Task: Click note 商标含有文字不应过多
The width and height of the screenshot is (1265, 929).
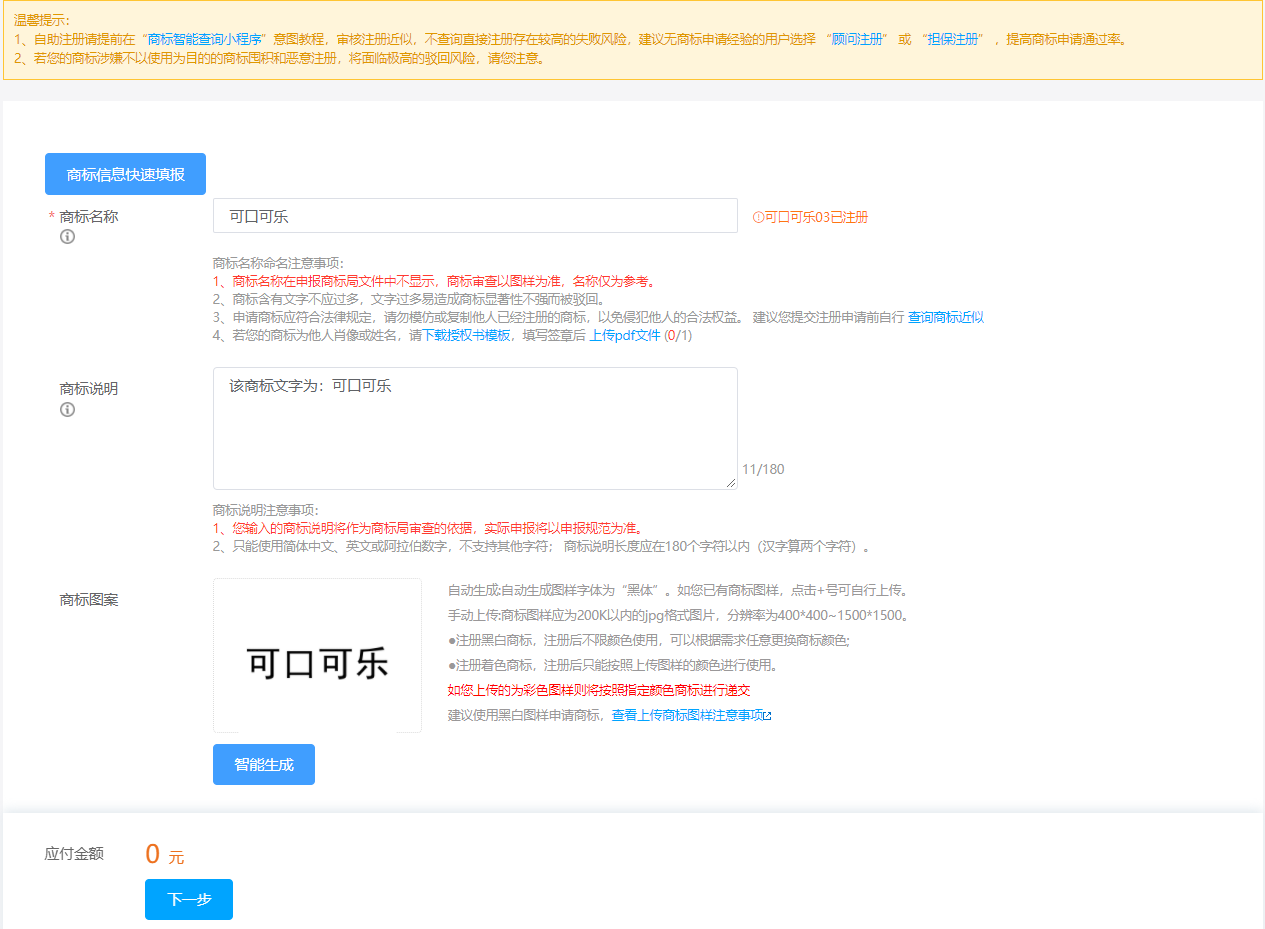Action: 409,299
